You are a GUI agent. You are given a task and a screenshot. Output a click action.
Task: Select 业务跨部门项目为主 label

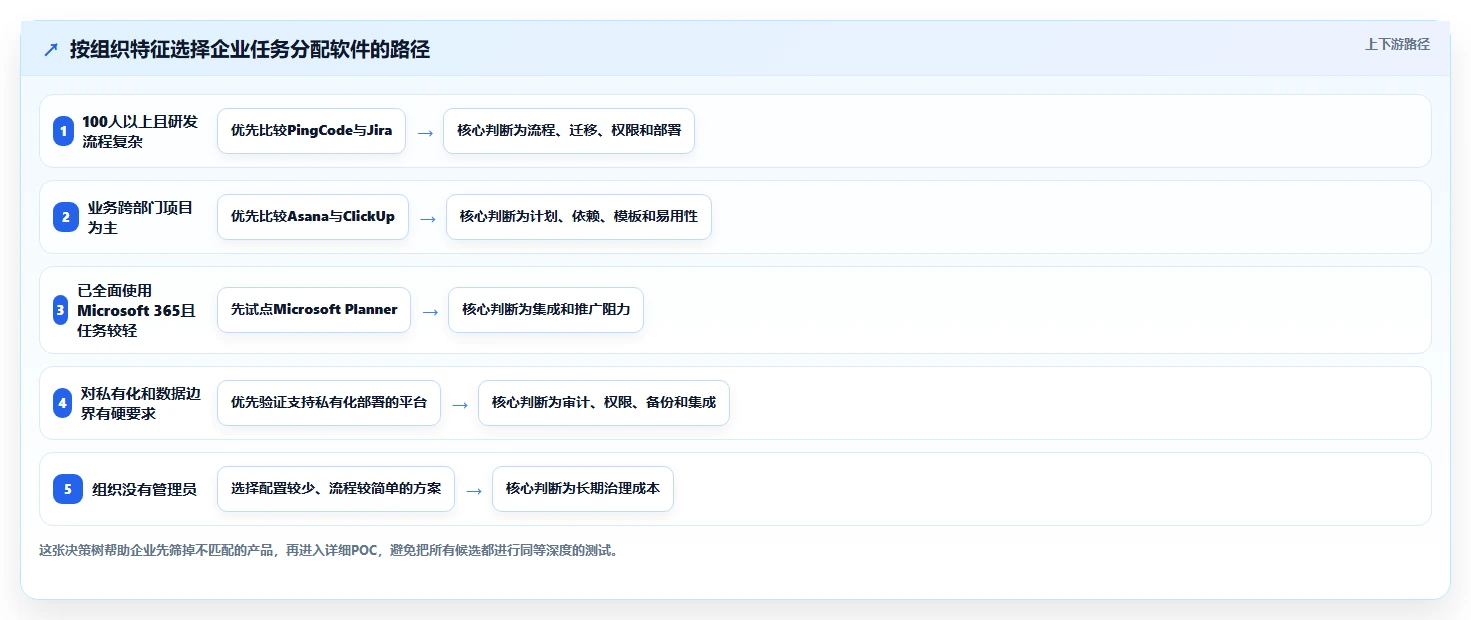141,217
